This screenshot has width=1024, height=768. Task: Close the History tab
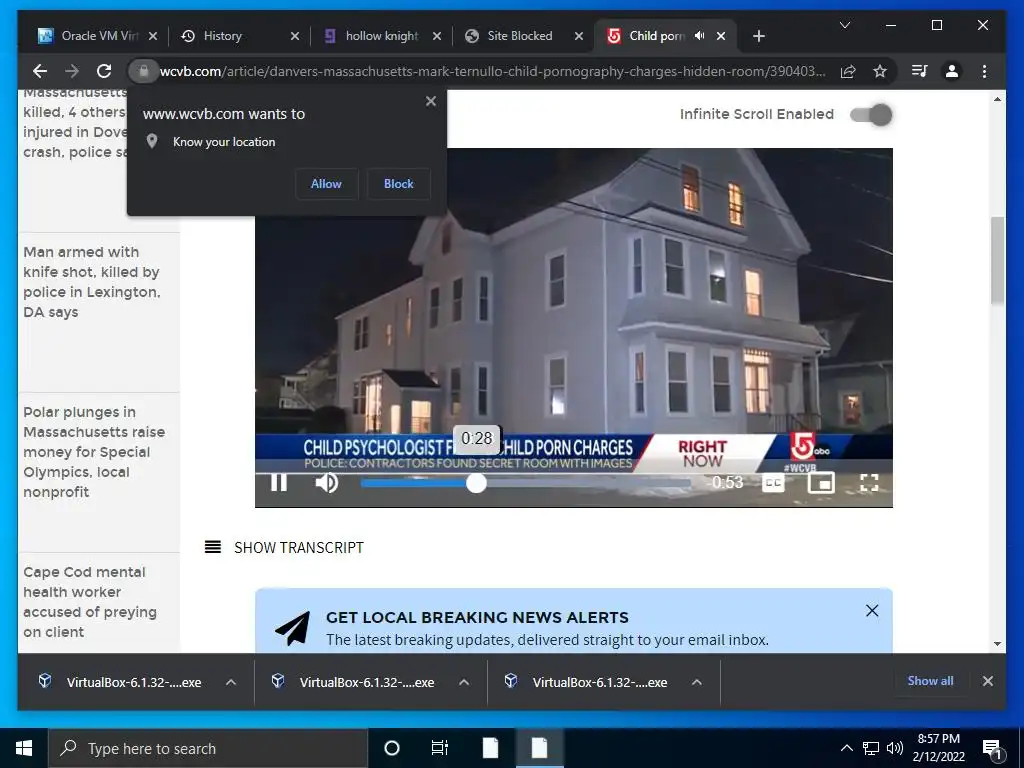coord(295,36)
